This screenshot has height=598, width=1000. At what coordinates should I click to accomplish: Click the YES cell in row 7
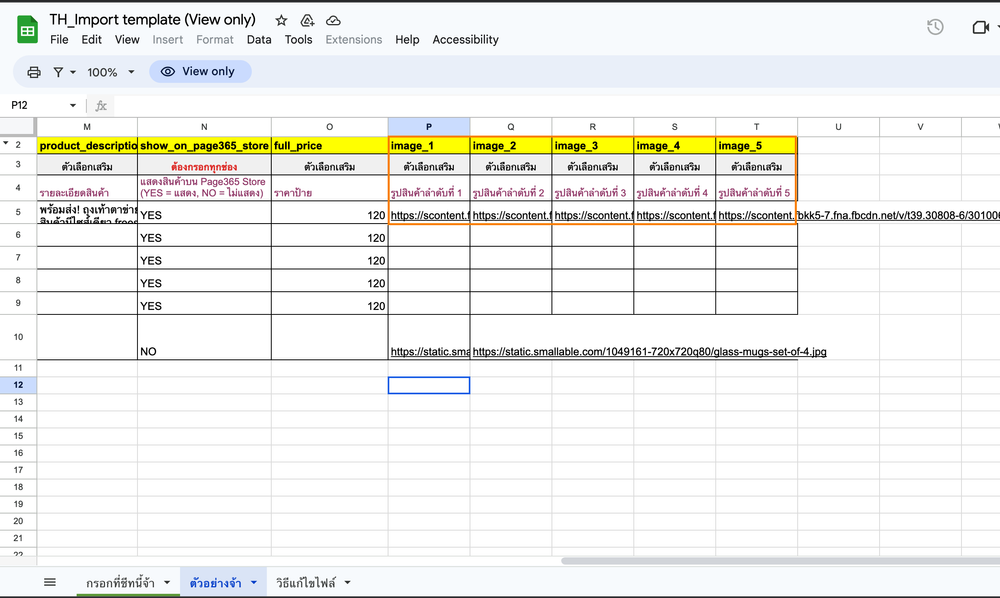pyautogui.click(x=204, y=258)
